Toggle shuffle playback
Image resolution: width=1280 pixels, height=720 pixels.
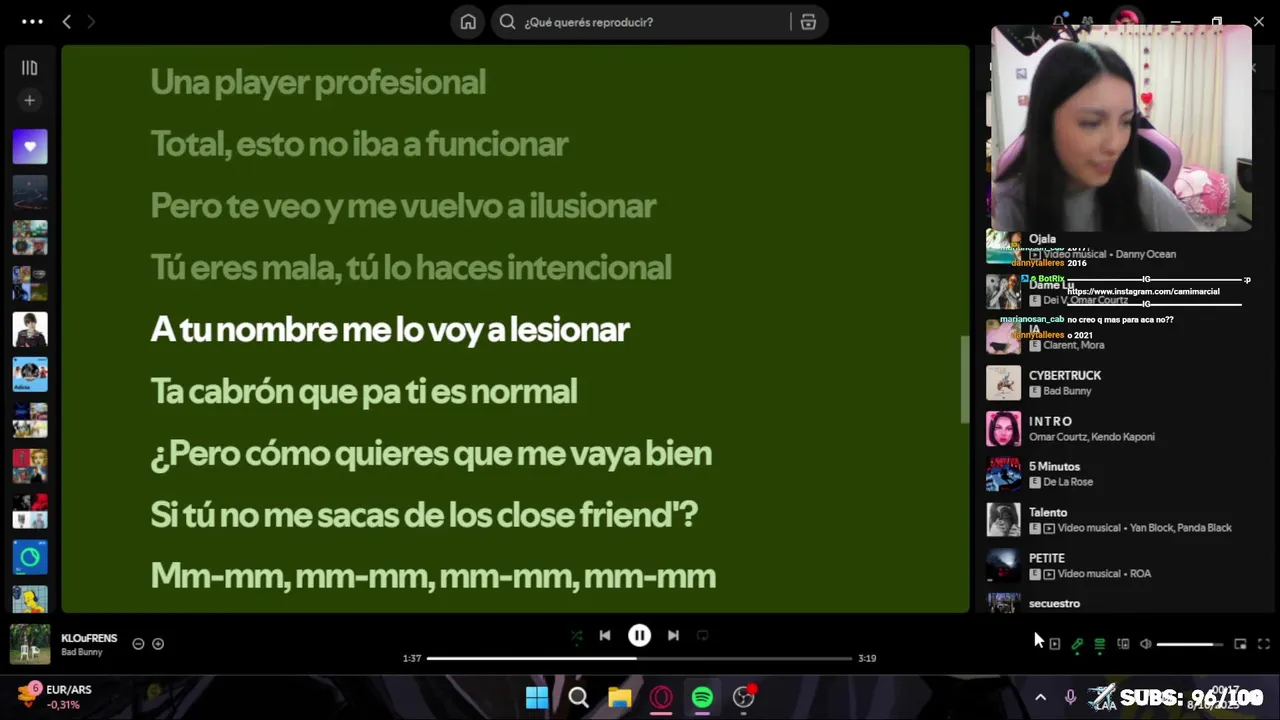576,635
